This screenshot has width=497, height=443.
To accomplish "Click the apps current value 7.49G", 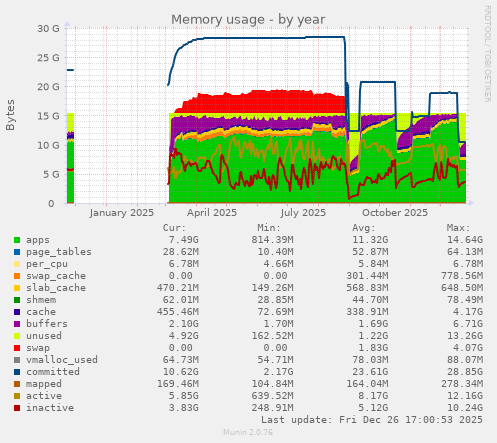I will [183, 240].
